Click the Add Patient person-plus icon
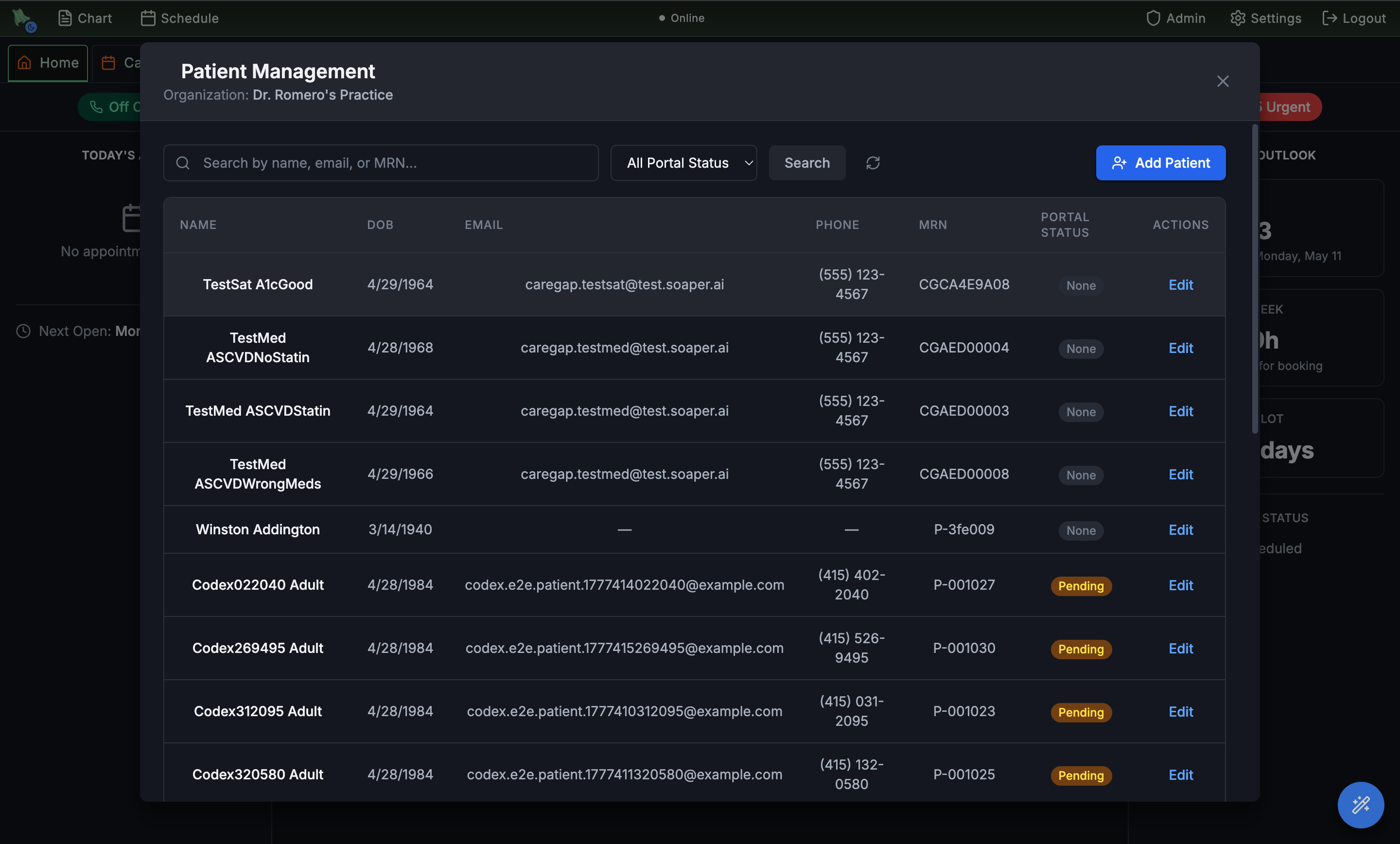The height and width of the screenshot is (844, 1400). (x=1119, y=163)
